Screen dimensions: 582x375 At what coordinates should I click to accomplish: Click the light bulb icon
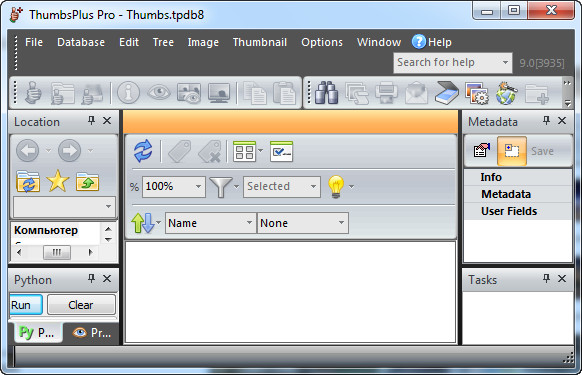[x=336, y=186]
